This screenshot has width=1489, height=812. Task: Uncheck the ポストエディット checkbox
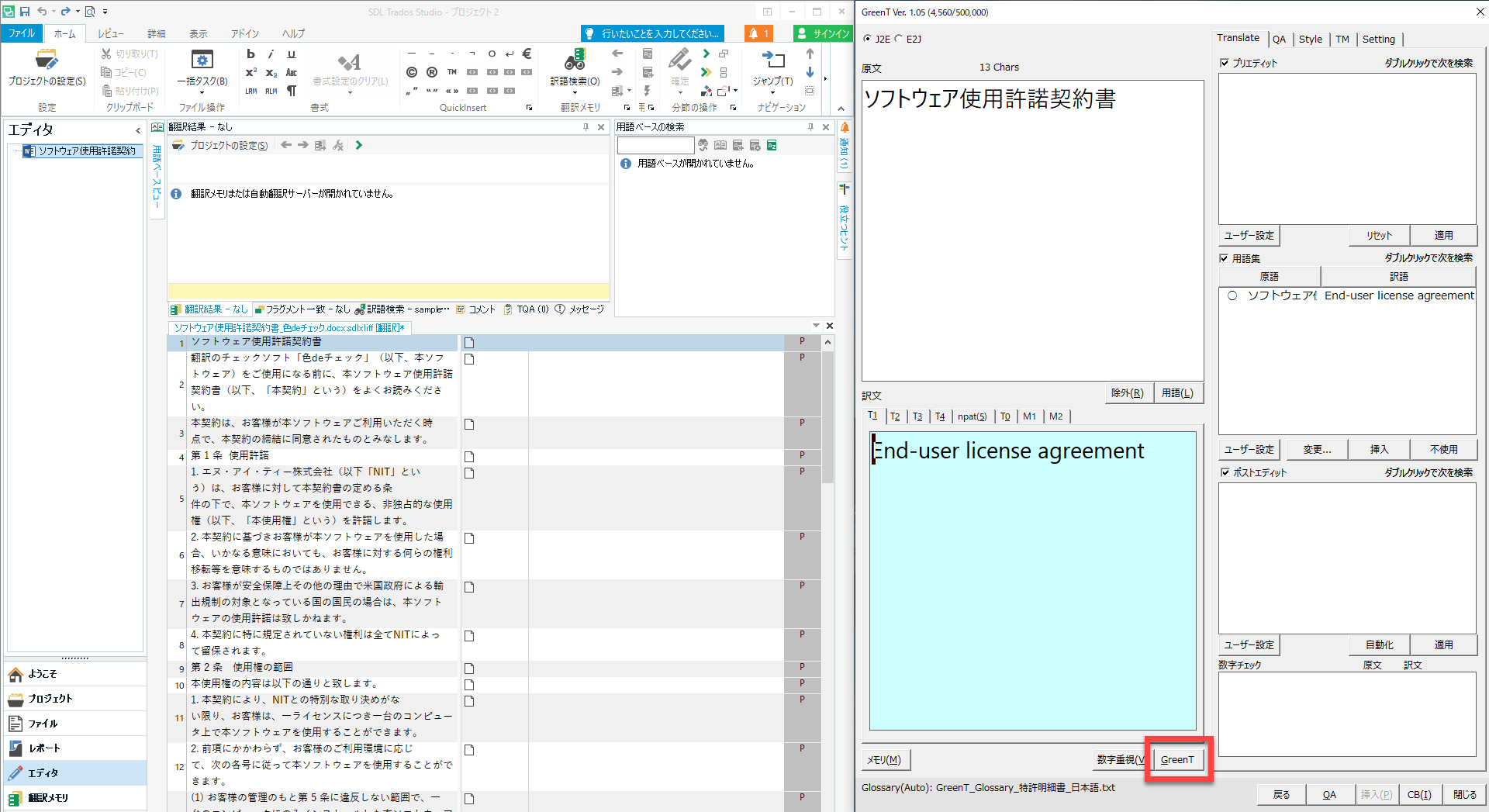(1225, 472)
